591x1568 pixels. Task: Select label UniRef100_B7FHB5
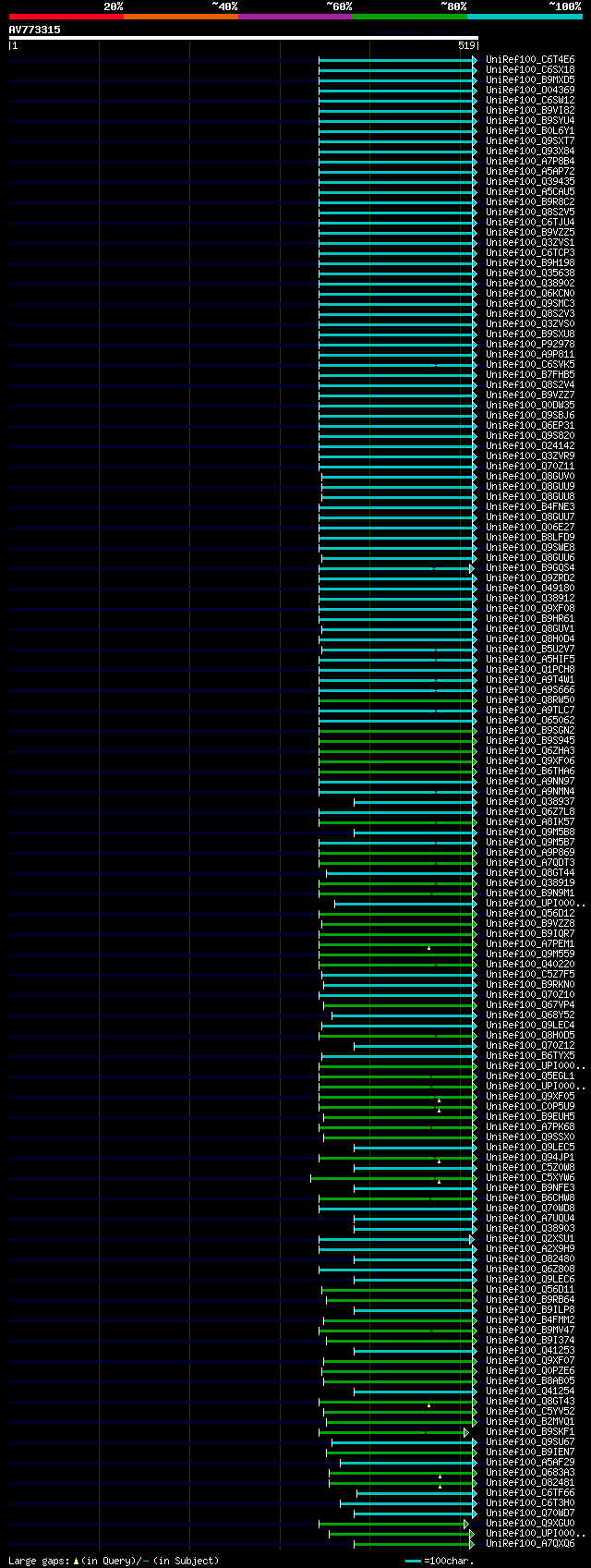(x=530, y=374)
